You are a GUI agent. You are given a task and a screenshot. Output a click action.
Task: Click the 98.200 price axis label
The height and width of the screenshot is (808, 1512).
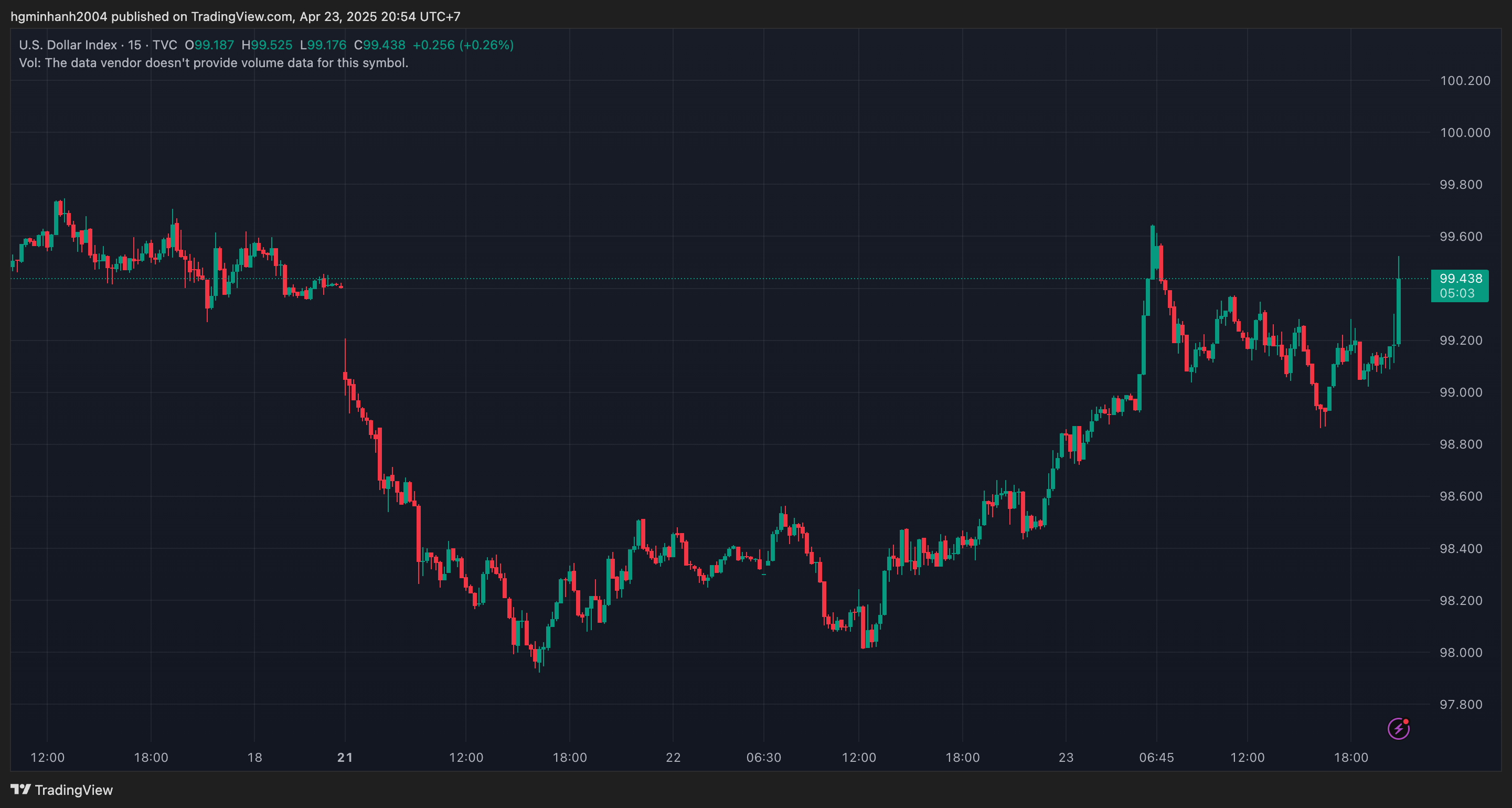point(1461,601)
